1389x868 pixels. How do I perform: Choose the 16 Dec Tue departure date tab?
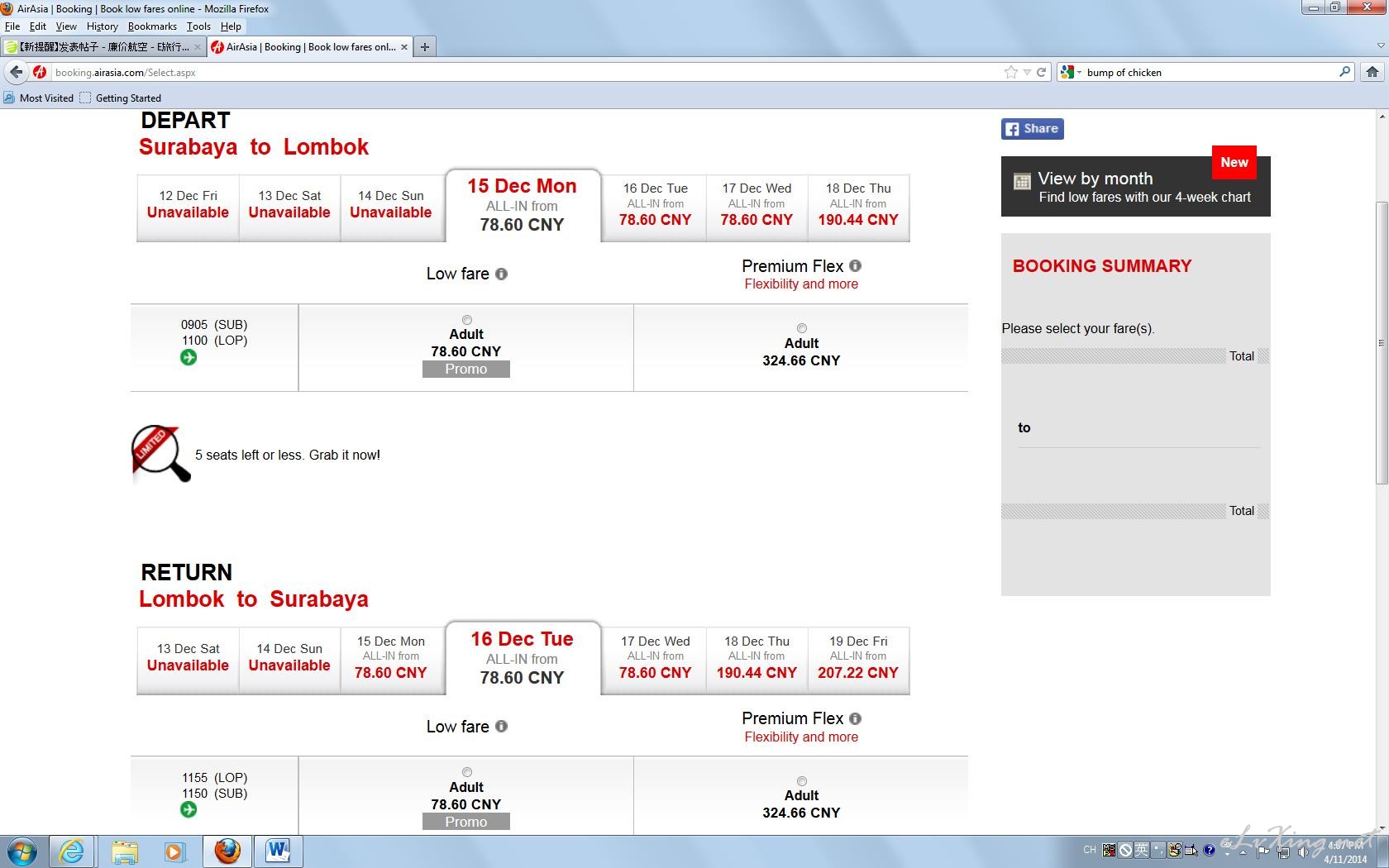[655, 207]
